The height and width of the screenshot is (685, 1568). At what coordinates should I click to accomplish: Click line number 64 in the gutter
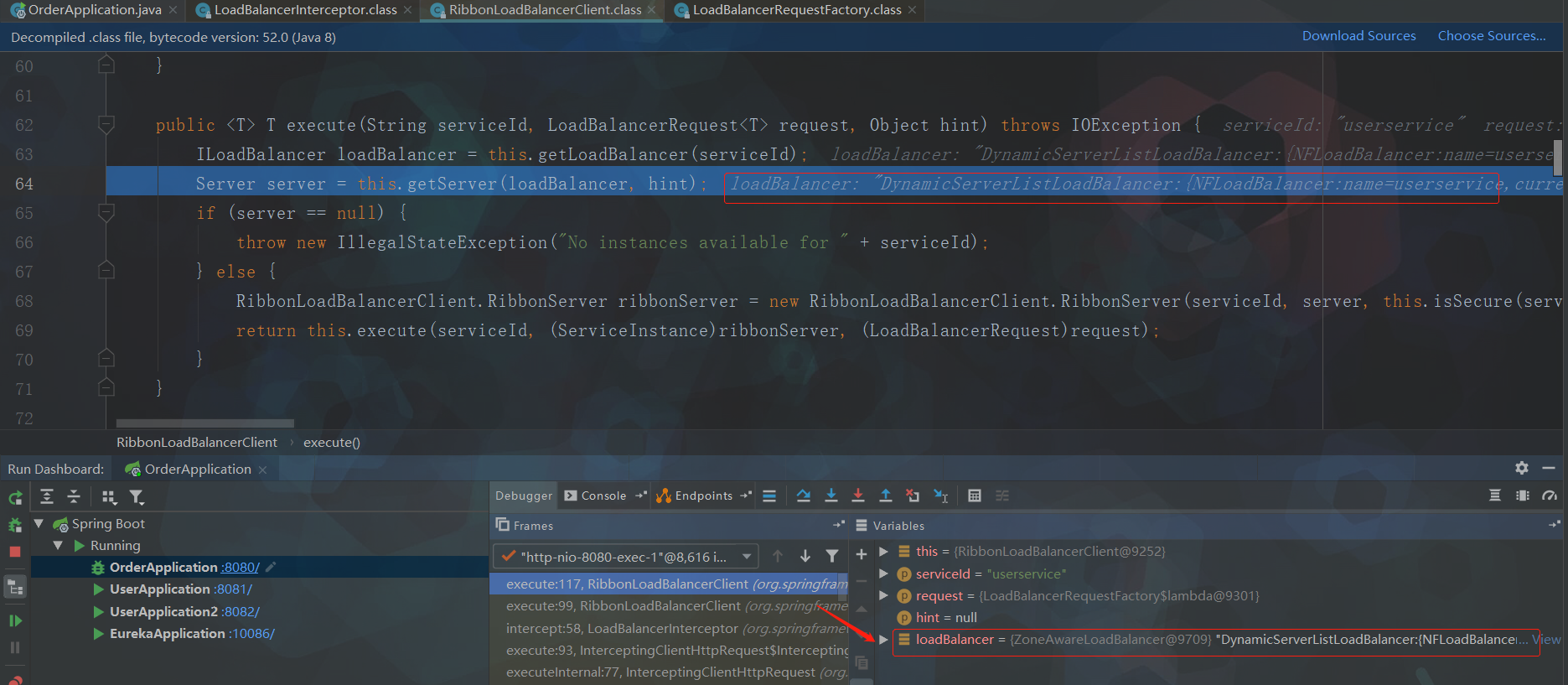(x=24, y=184)
